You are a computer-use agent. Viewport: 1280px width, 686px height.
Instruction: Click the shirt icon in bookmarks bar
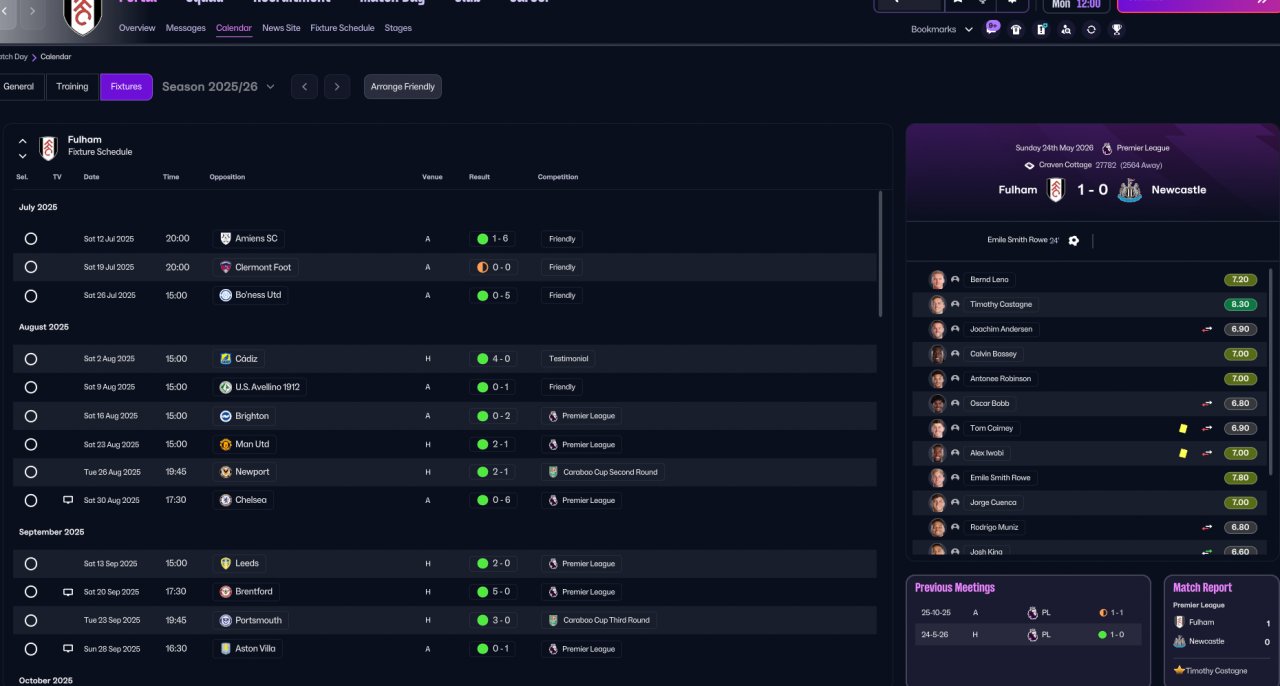pos(1016,29)
